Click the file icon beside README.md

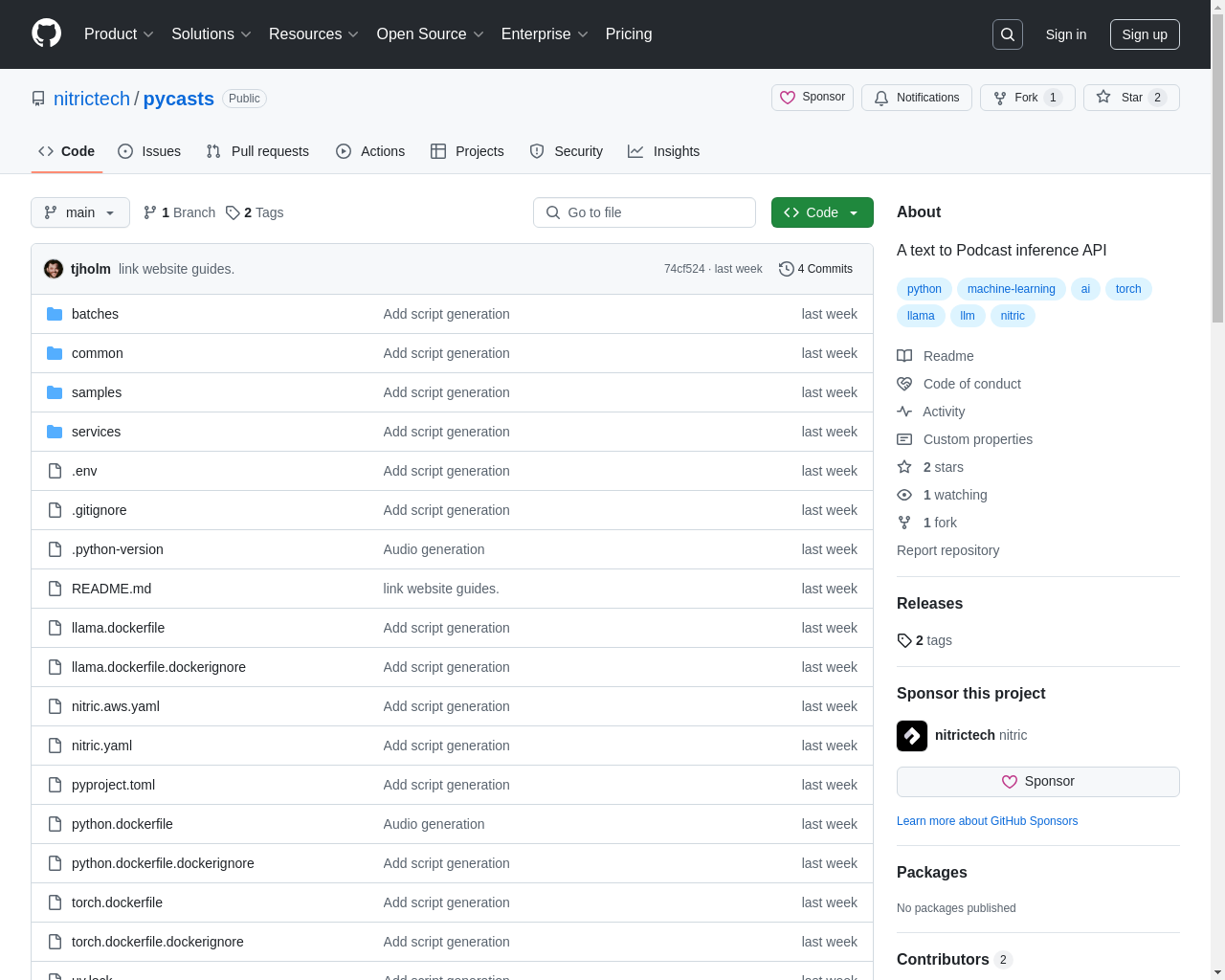tap(55, 589)
